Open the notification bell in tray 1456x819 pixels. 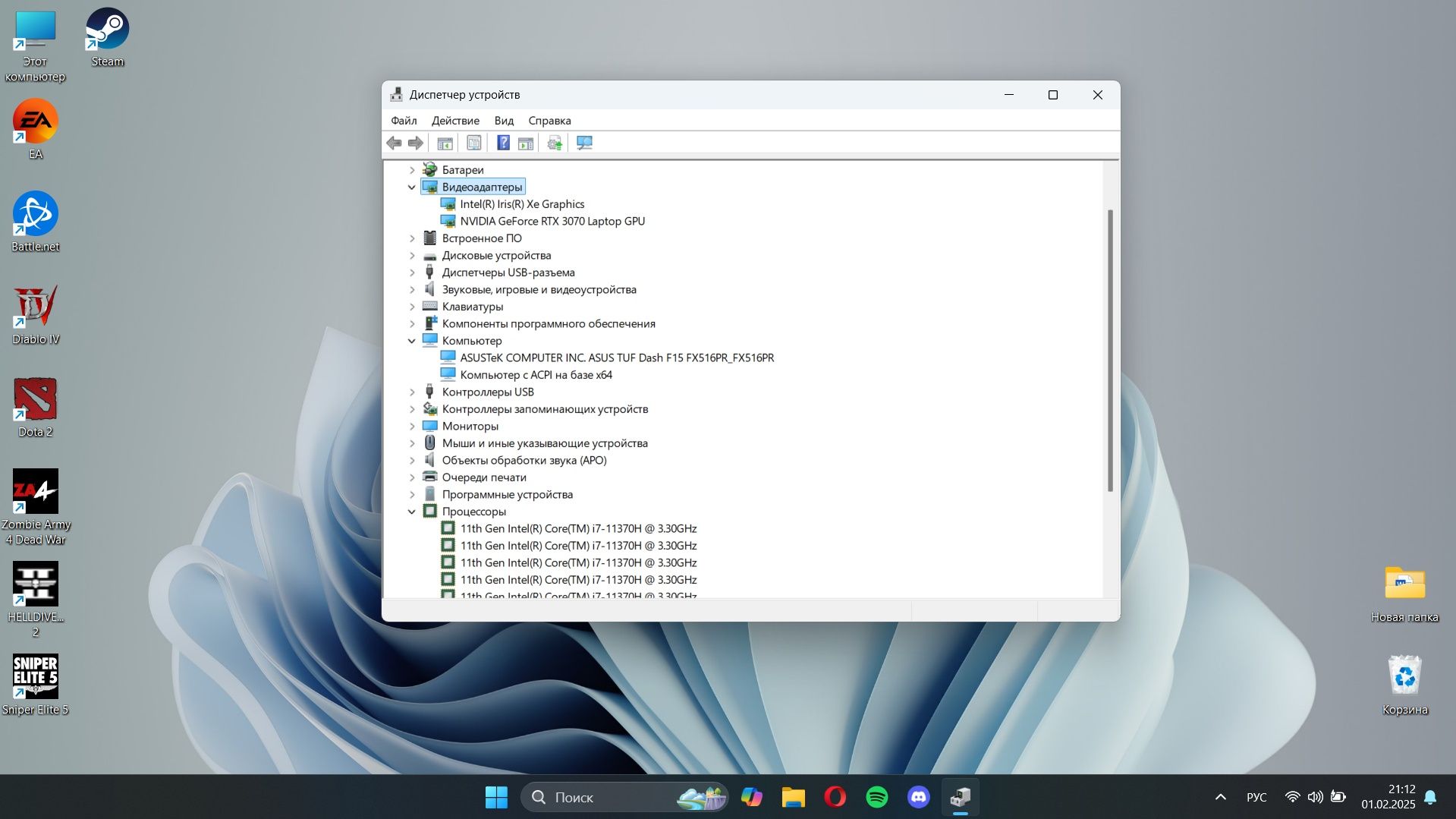(1430, 797)
